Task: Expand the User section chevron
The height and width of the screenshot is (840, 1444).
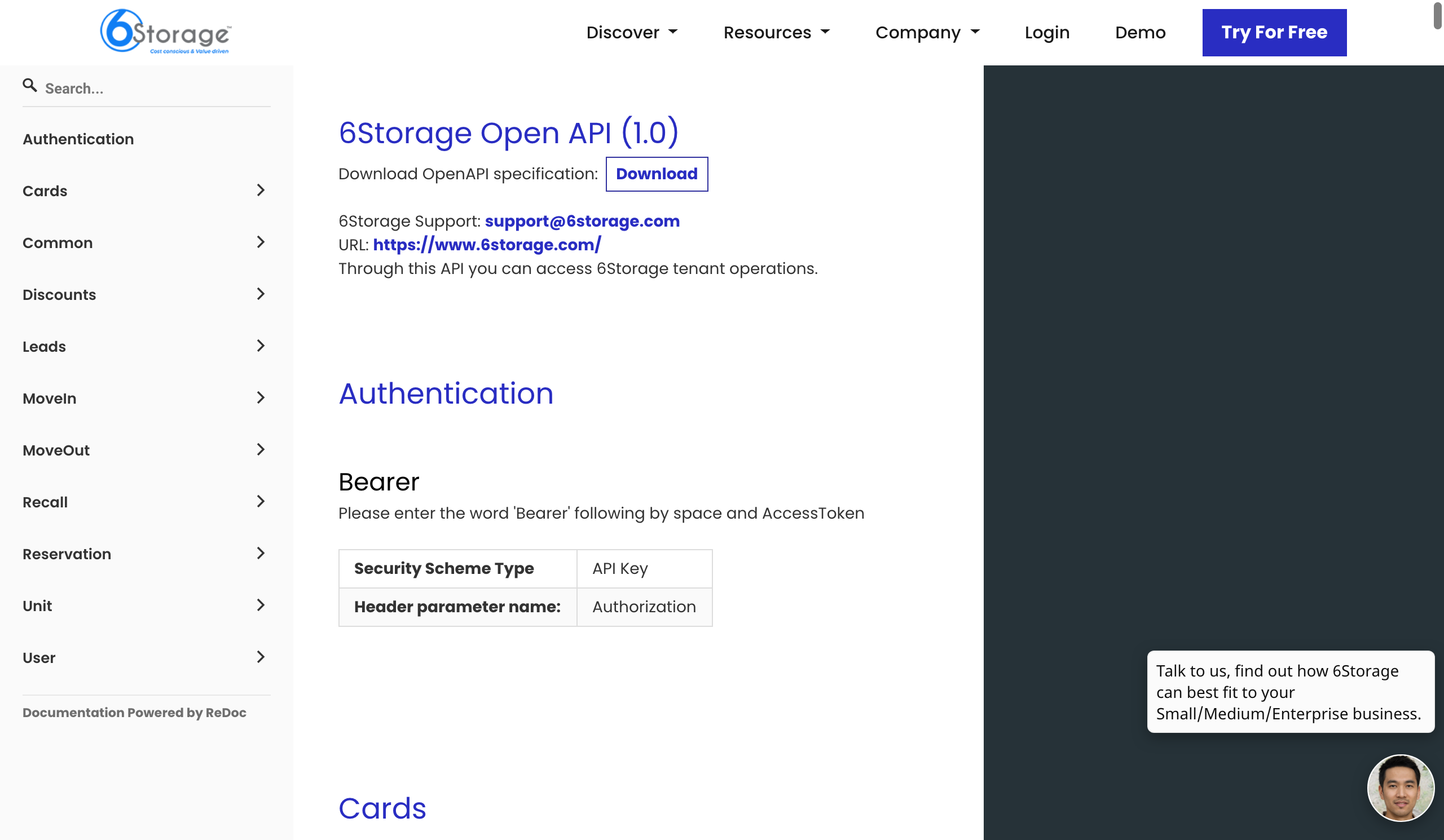Action: [261, 657]
